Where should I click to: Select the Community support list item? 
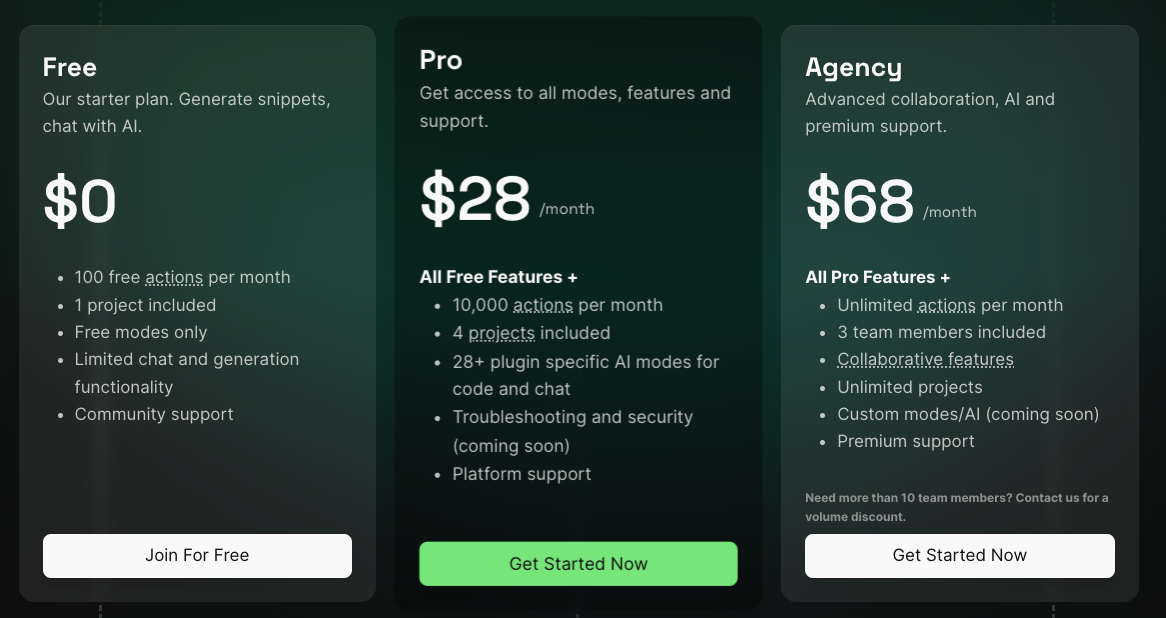click(x=154, y=413)
